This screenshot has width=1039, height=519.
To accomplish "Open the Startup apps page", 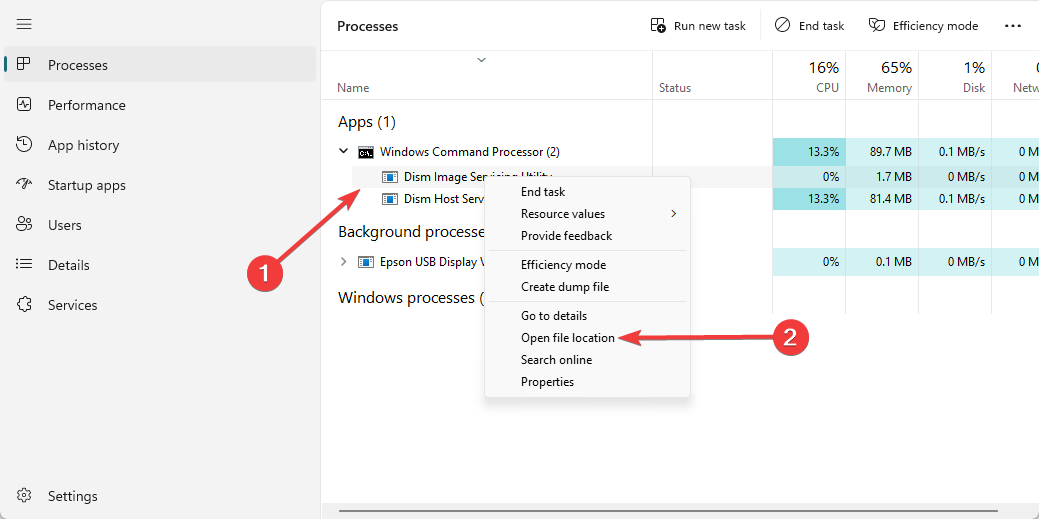I will pyautogui.click(x=86, y=185).
